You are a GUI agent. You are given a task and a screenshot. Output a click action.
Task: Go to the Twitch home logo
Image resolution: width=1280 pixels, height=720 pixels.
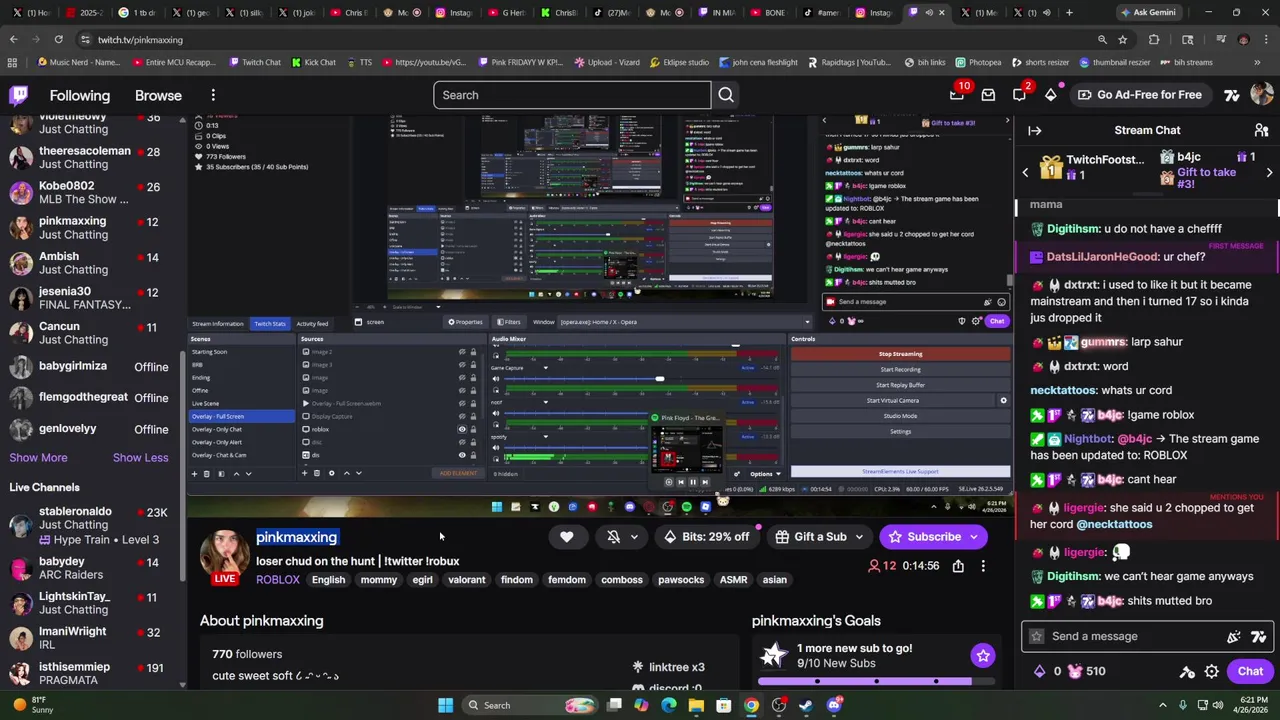pos(19,95)
